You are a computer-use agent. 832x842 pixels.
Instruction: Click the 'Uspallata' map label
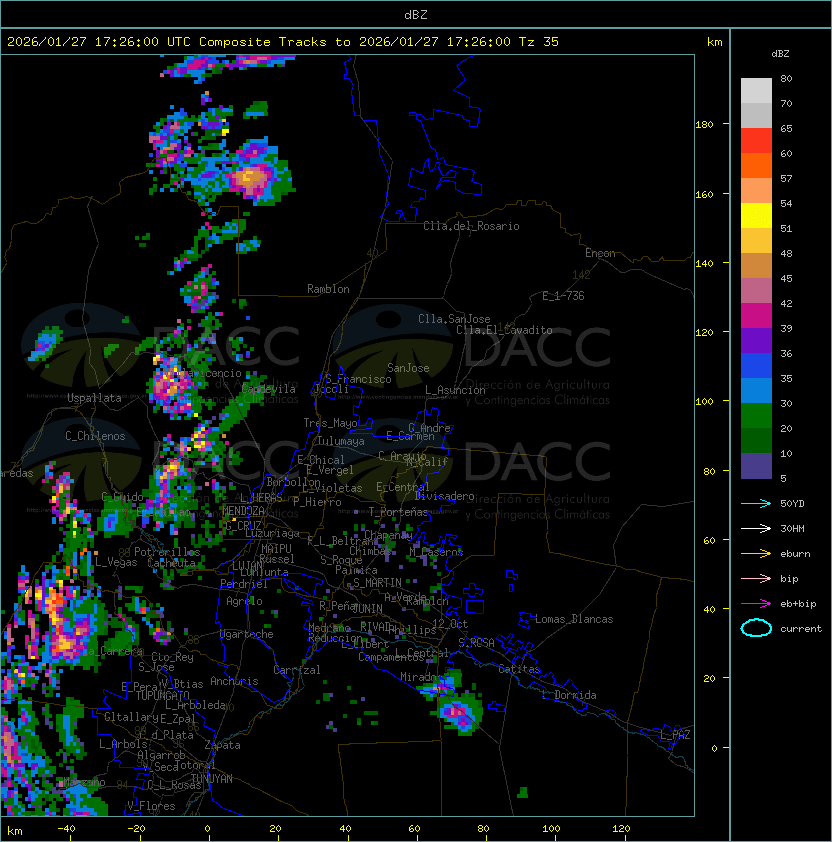(x=94, y=398)
